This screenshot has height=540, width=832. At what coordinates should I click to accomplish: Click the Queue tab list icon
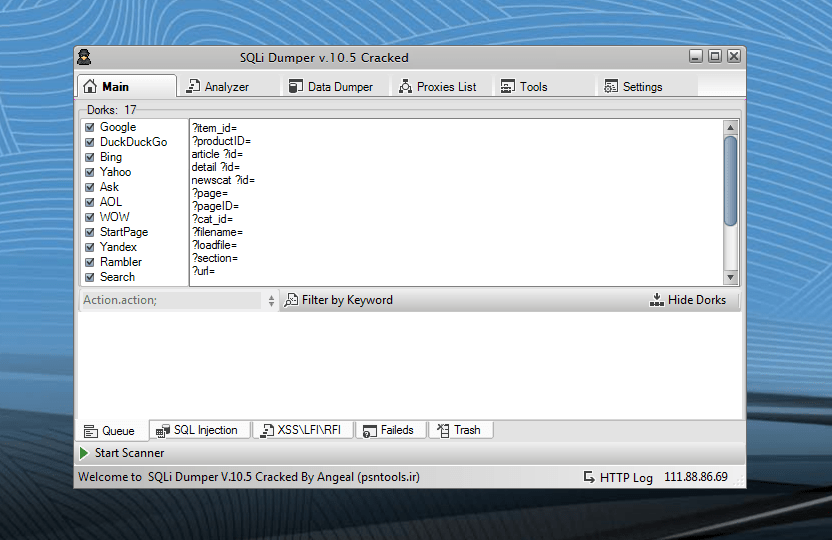point(91,431)
